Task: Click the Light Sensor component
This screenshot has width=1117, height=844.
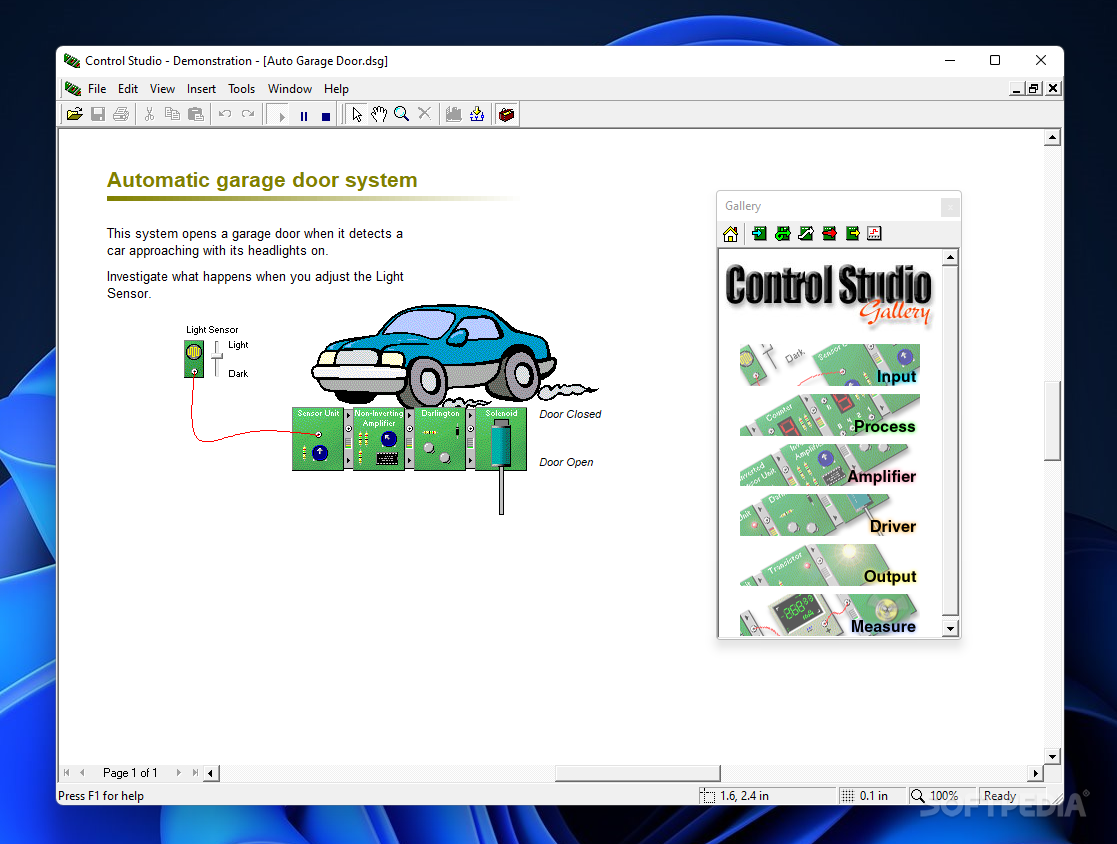Action: (194, 359)
